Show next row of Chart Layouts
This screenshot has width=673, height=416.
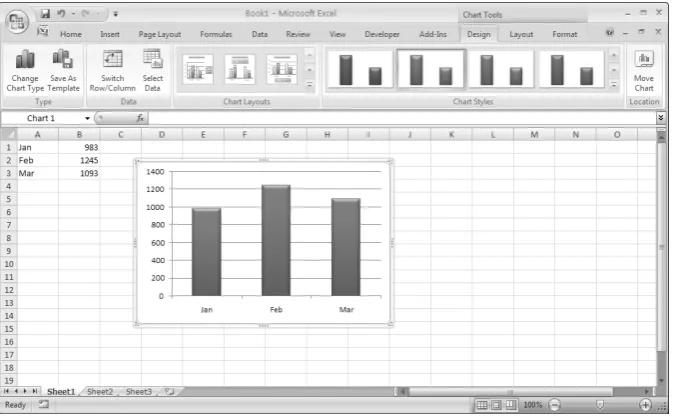click(x=309, y=70)
